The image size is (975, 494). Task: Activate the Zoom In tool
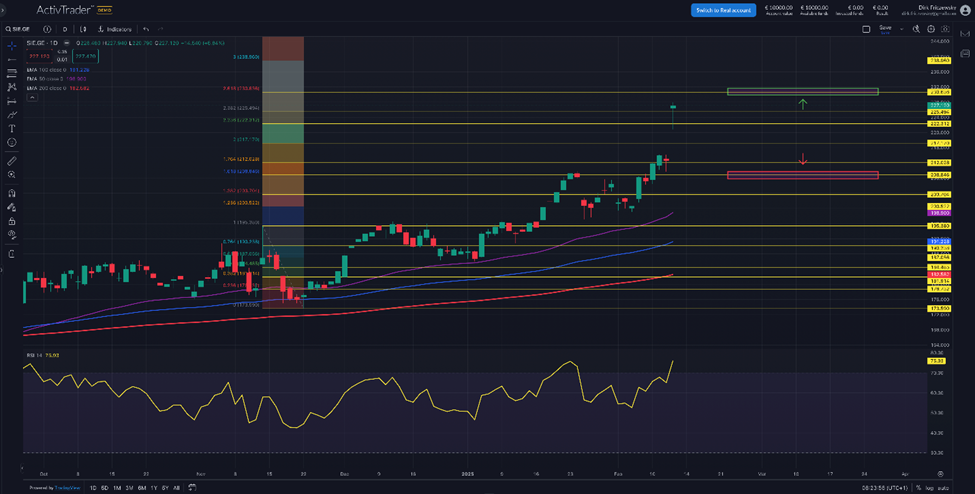[x=11, y=175]
